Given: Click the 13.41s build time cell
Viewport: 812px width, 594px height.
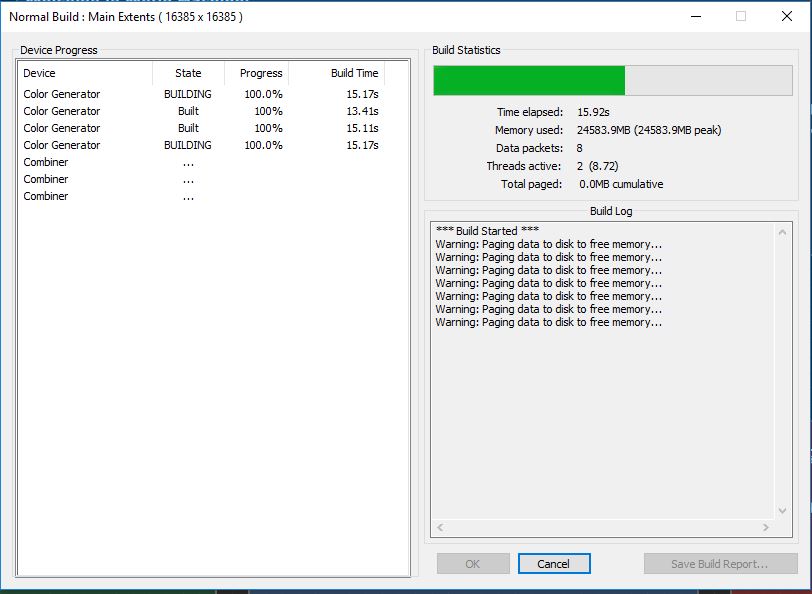Looking at the screenshot, I should coord(362,111).
